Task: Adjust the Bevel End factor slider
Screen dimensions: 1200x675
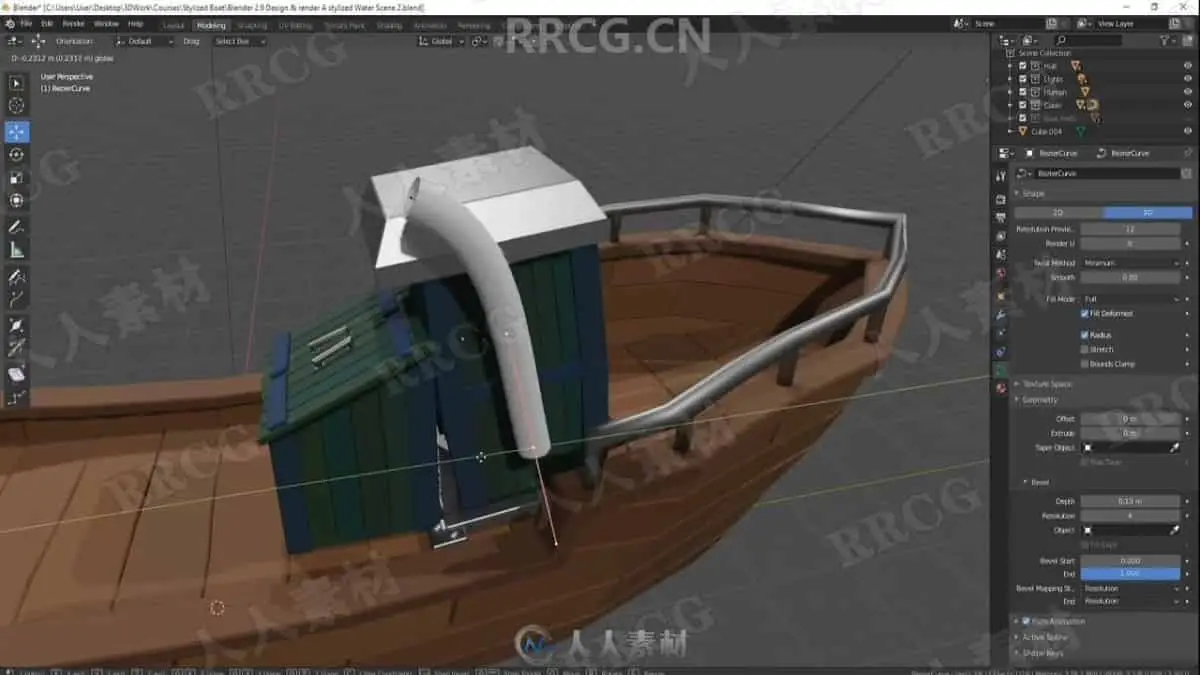Action: pyautogui.click(x=1130, y=574)
